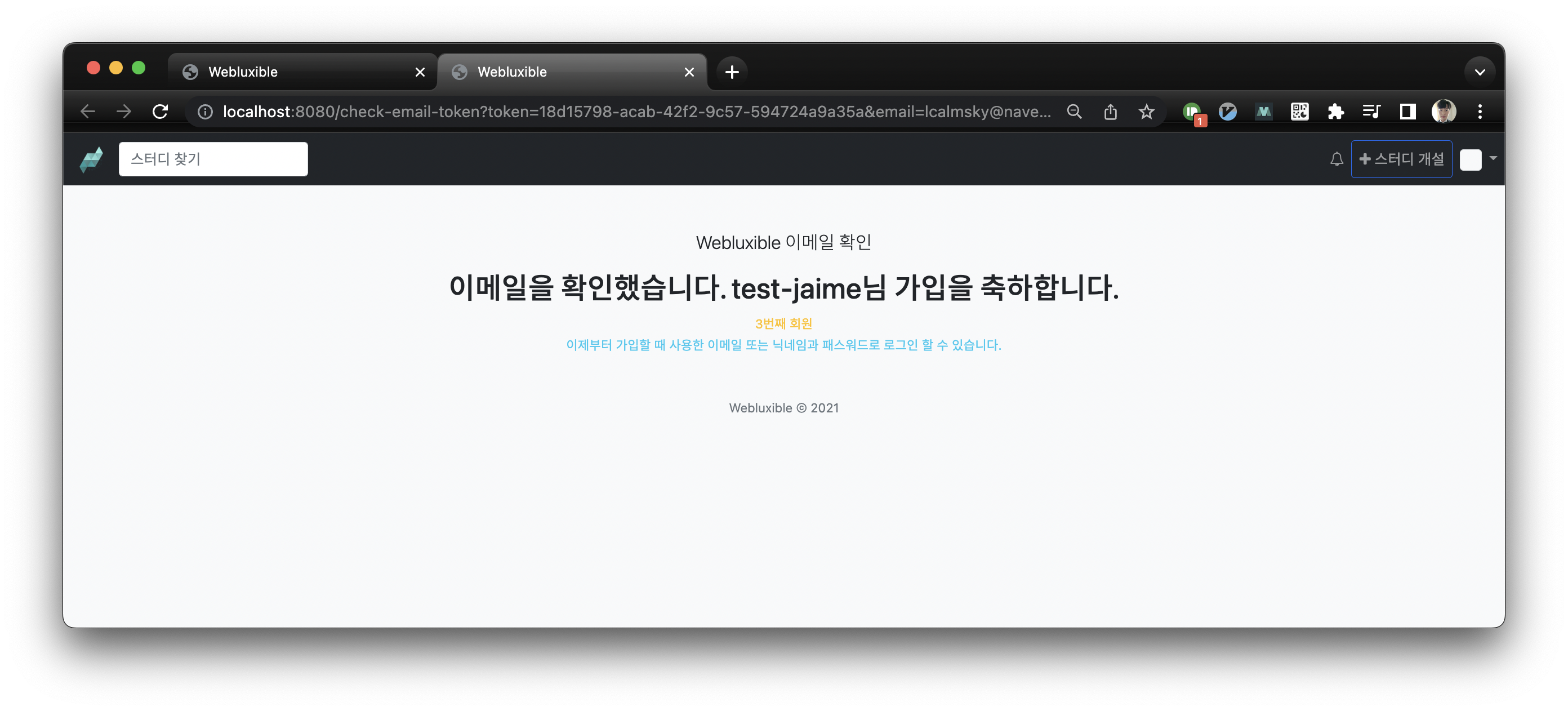Open the tab search chevron
This screenshot has height=711, width=1568.
(x=1480, y=72)
